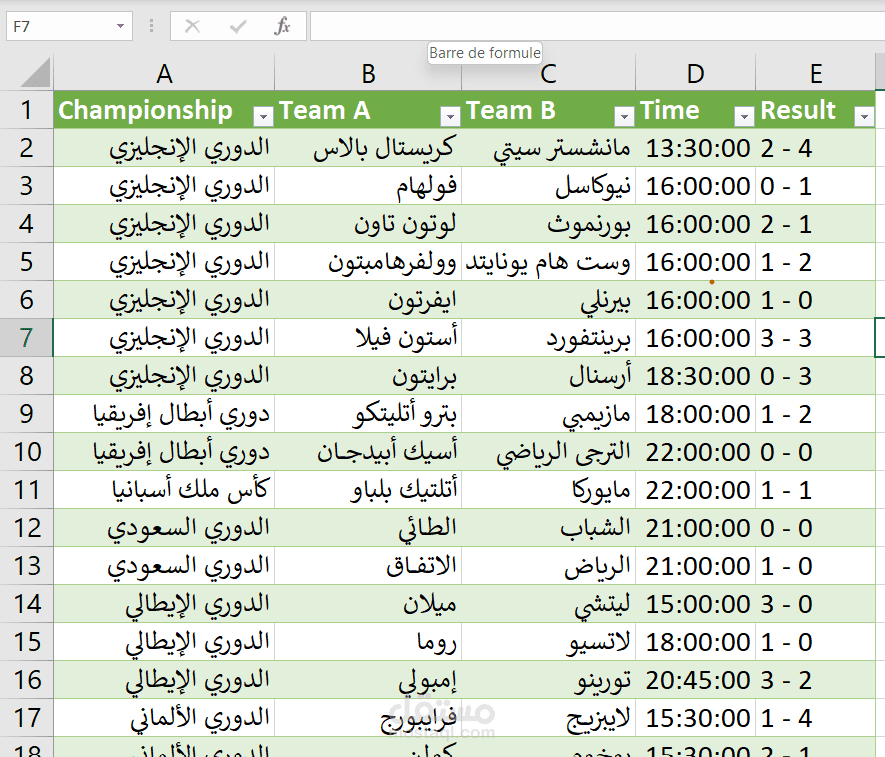Screen dimensions: 885x757
Task: Select cell with time 13:30:00
Action: point(695,148)
